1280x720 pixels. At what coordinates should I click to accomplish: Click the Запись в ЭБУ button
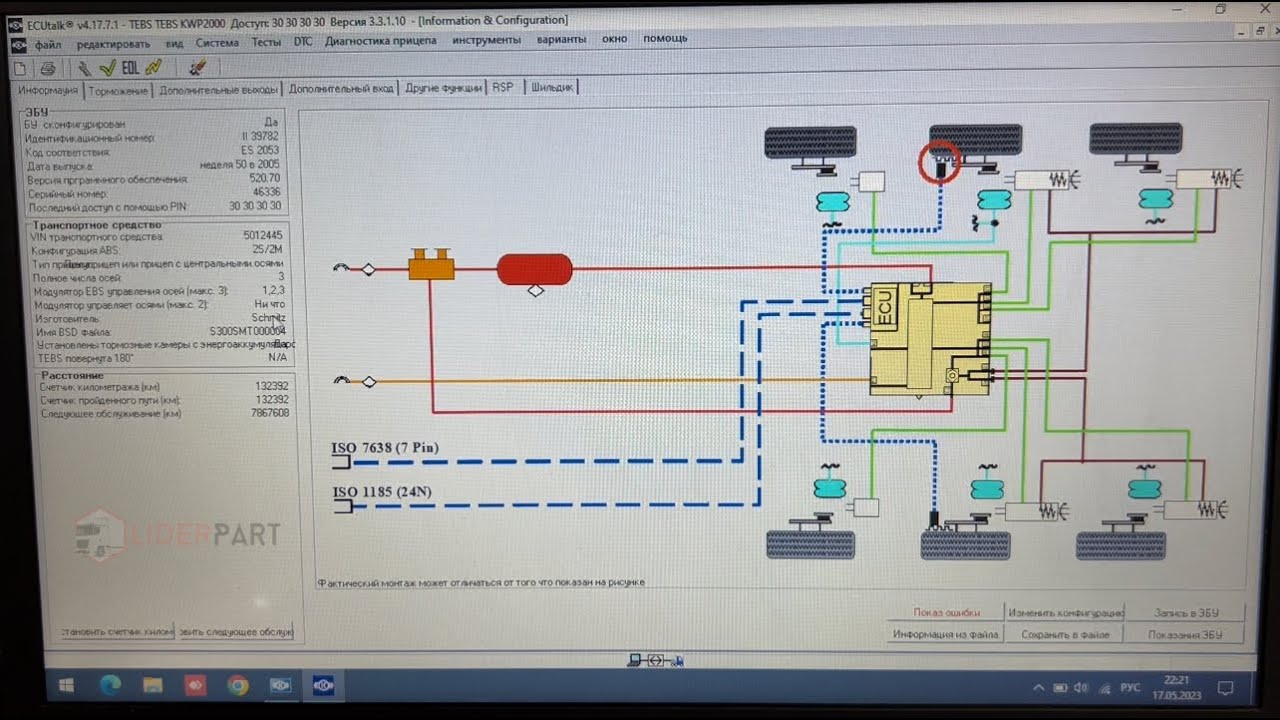1185,612
